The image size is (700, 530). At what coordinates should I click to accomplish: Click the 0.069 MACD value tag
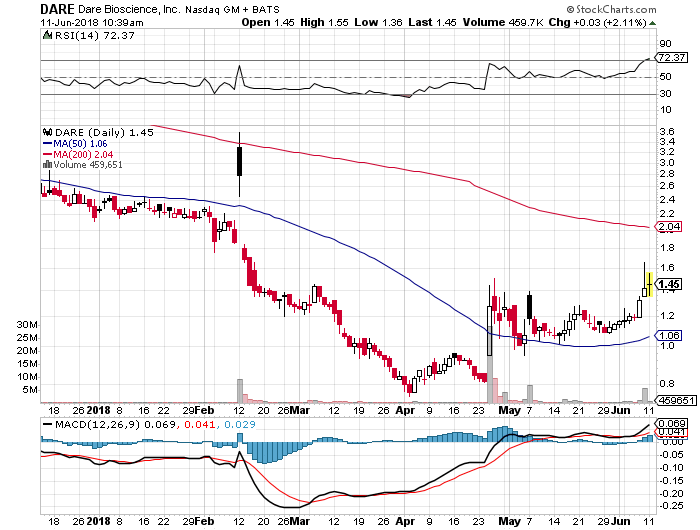tap(671, 423)
